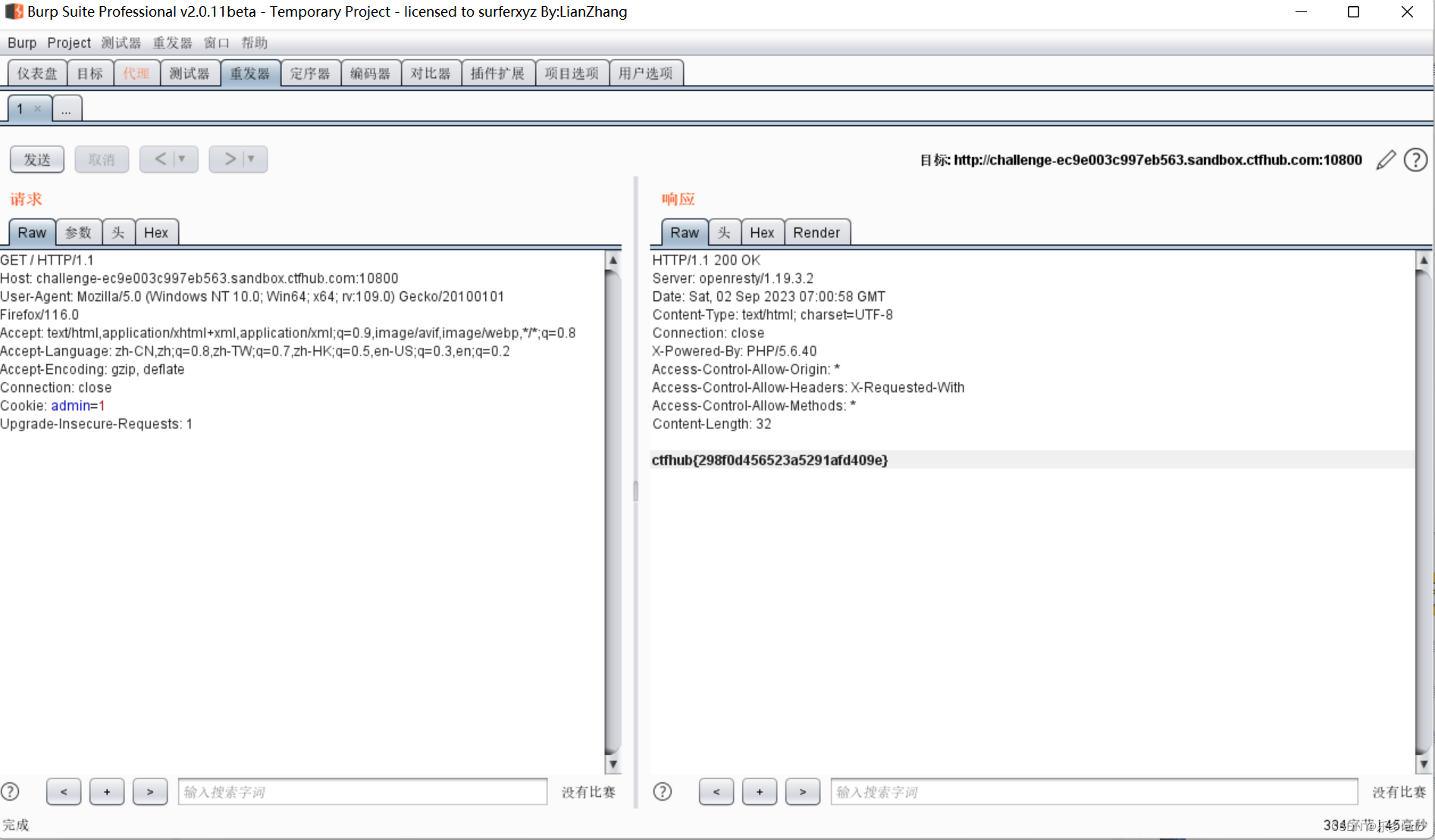The height and width of the screenshot is (840, 1435).
Task: Click the 取消 cancel button
Action: coord(102,159)
